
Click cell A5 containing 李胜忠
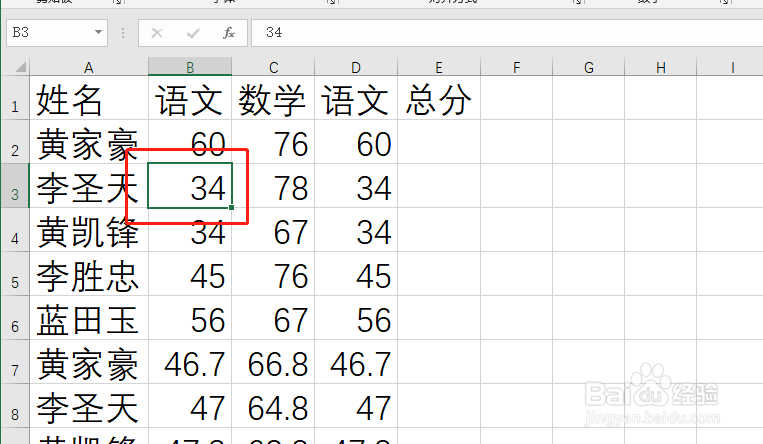[x=89, y=274]
